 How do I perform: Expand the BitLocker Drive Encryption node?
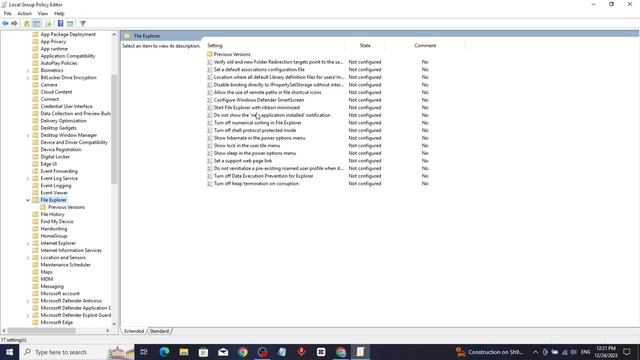tap(28, 78)
